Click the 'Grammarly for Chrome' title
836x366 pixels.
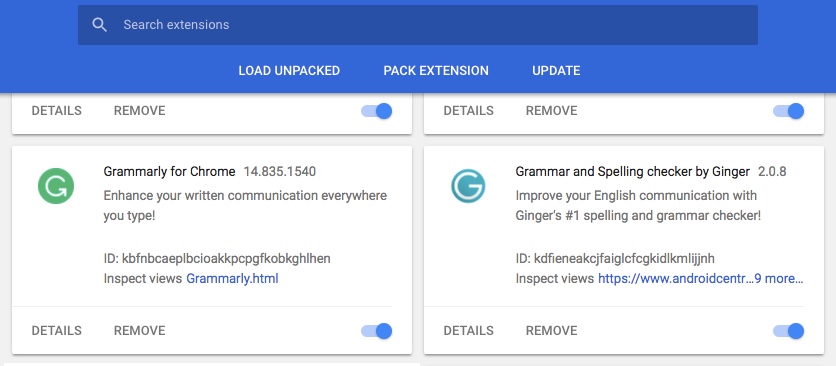170,171
